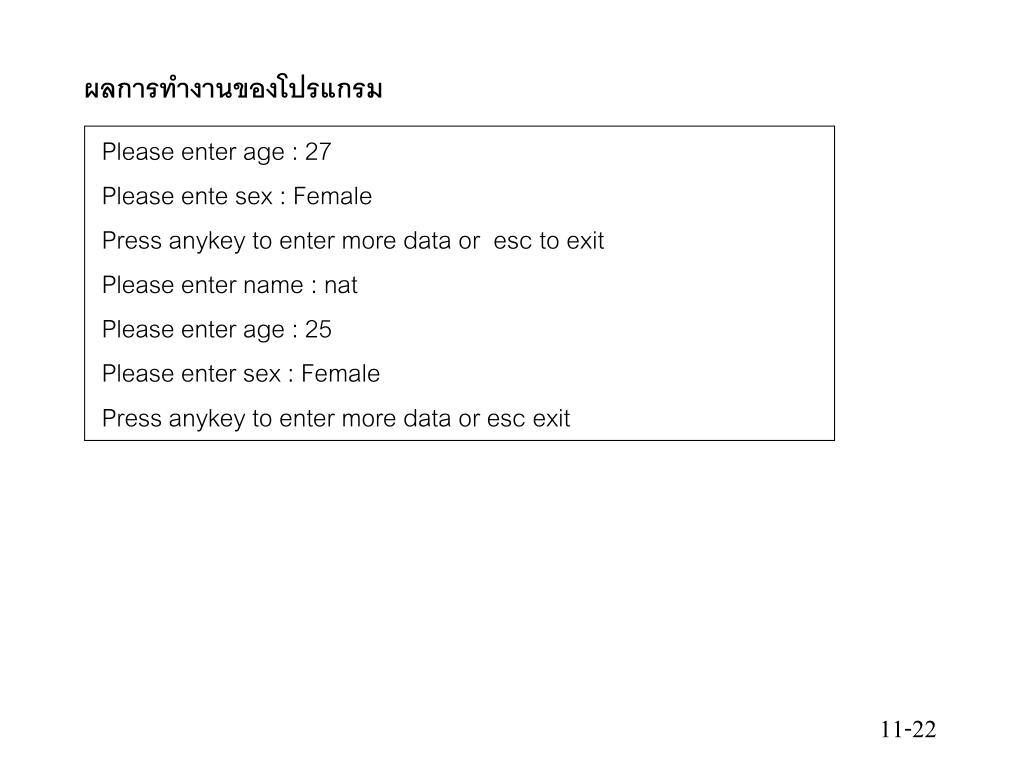The height and width of the screenshot is (768, 1024).
Task: Click the word 'name' in output box
Action: click(x=273, y=286)
